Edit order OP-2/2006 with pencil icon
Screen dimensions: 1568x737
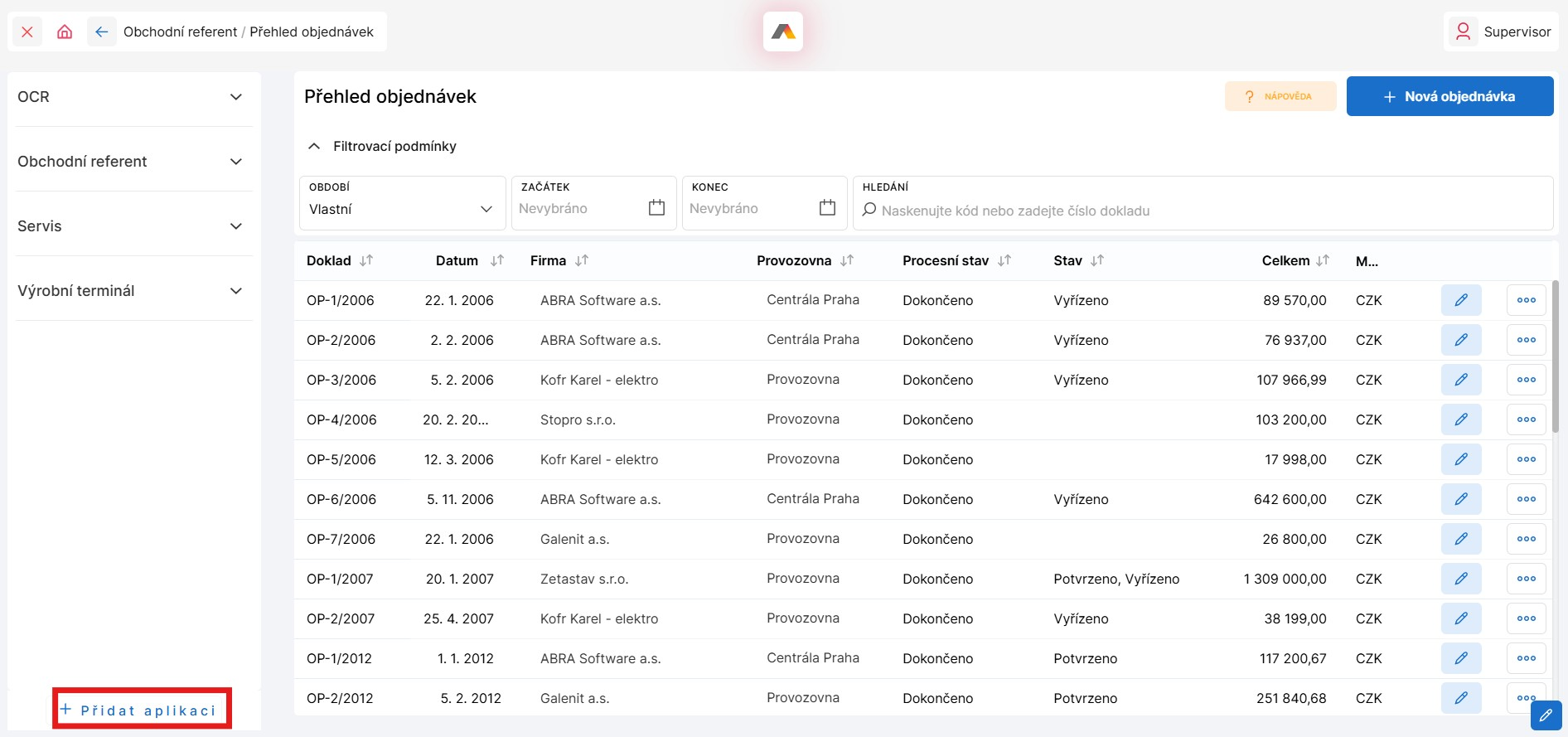[x=1461, y=340]
